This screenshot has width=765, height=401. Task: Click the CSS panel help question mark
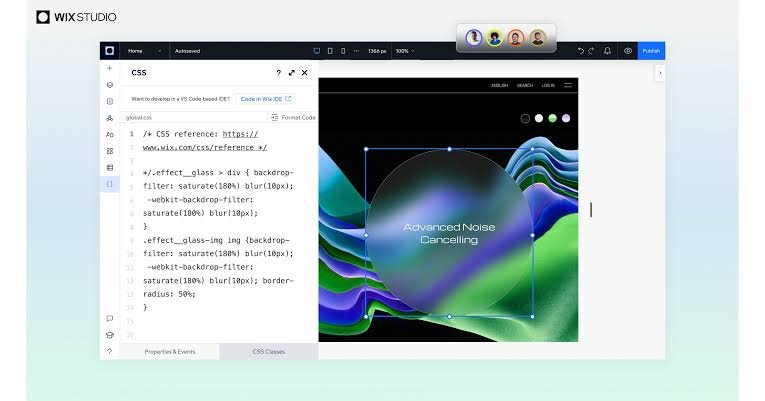[x=279, y=73]
